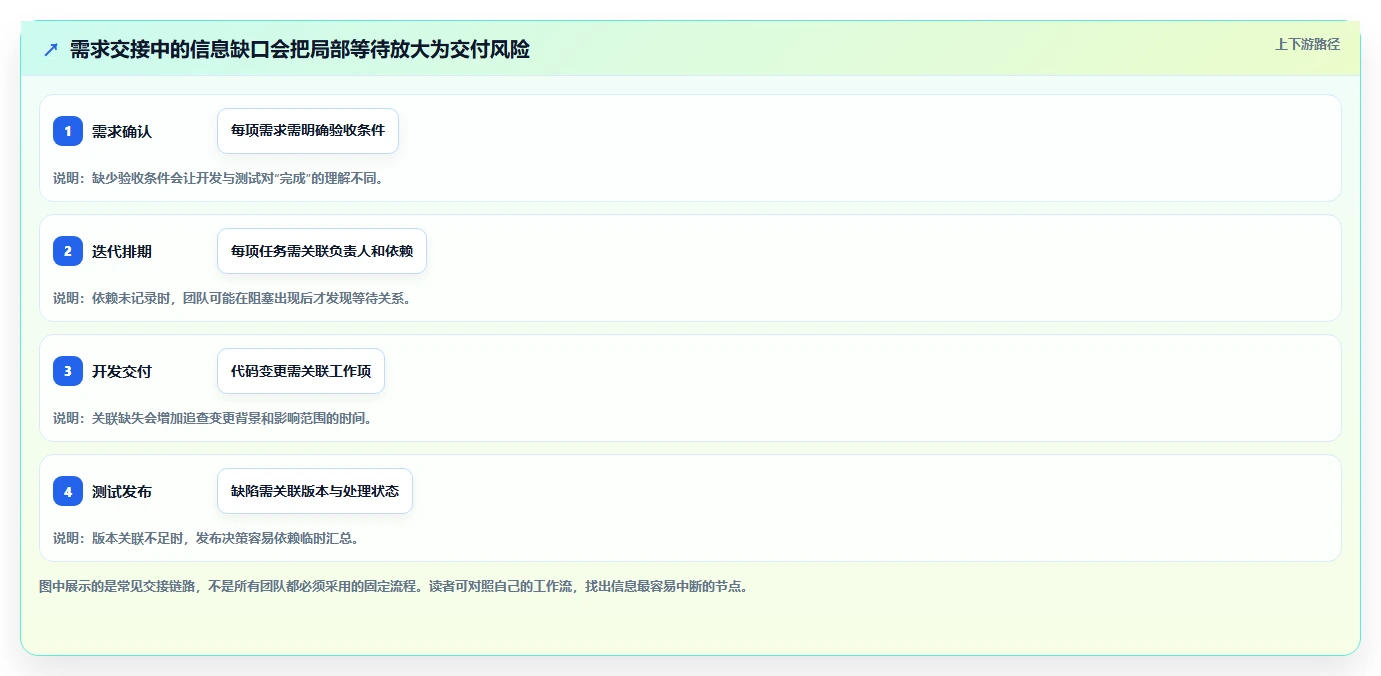Select the 迭代排期 step label
This screenshot has width=1381, height=676.
coord(122,251)
